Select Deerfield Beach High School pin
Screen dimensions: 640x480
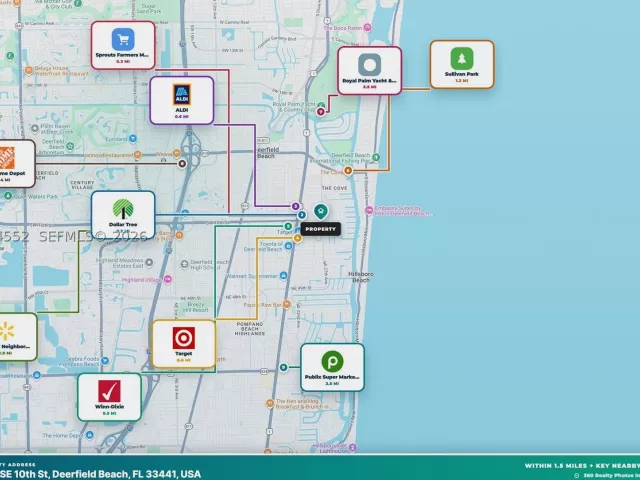[184, 264]
